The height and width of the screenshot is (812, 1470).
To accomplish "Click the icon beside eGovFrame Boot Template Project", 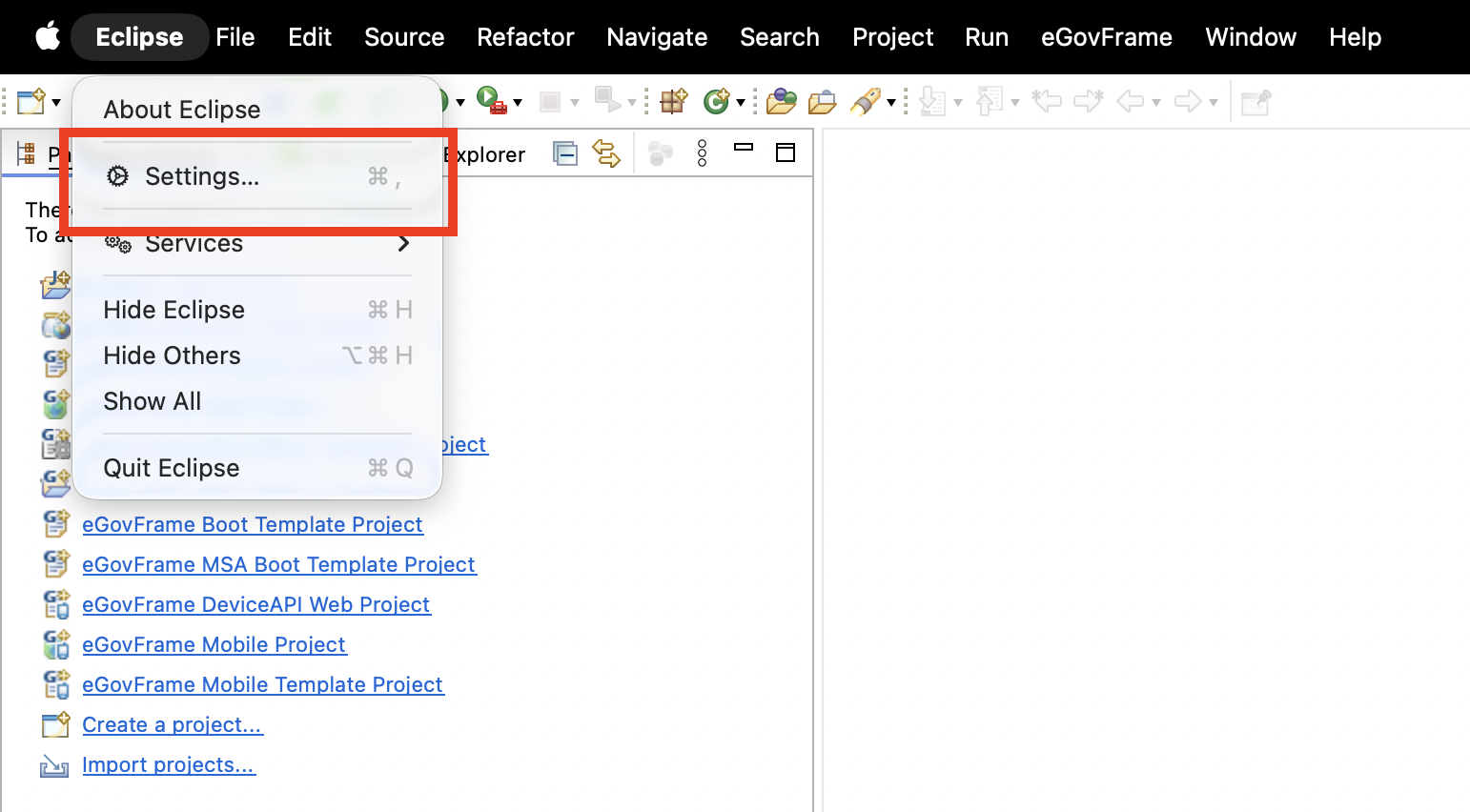I will (56, 523).
